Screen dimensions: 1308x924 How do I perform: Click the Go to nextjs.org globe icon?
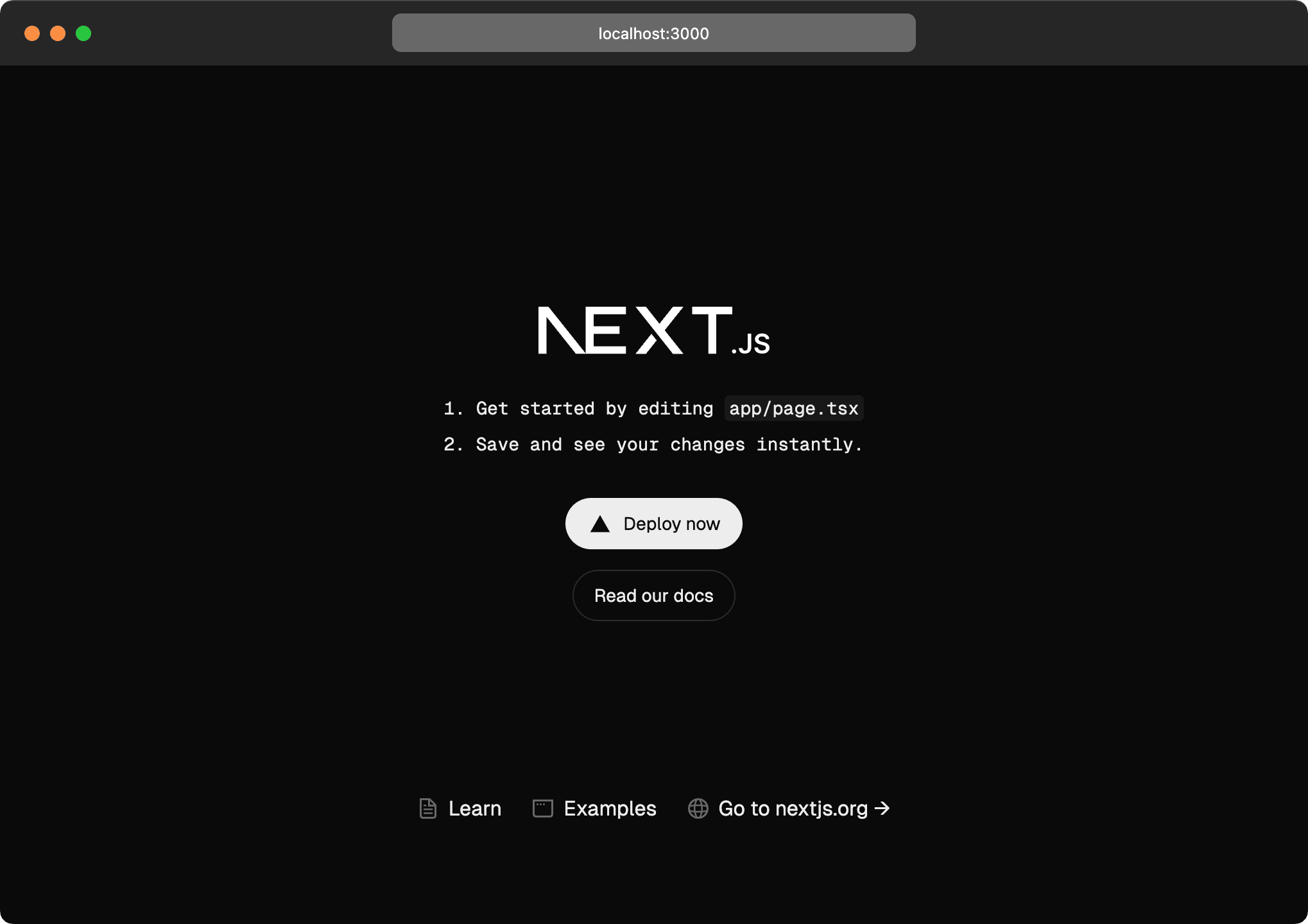697,808
